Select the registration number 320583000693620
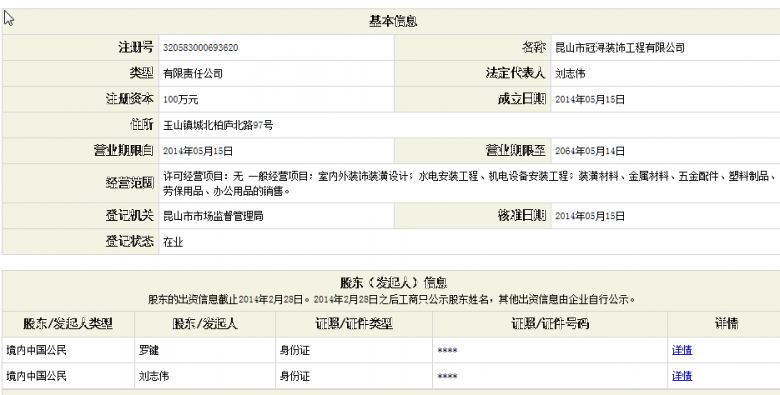780x395 pixels. coord(200,48)
